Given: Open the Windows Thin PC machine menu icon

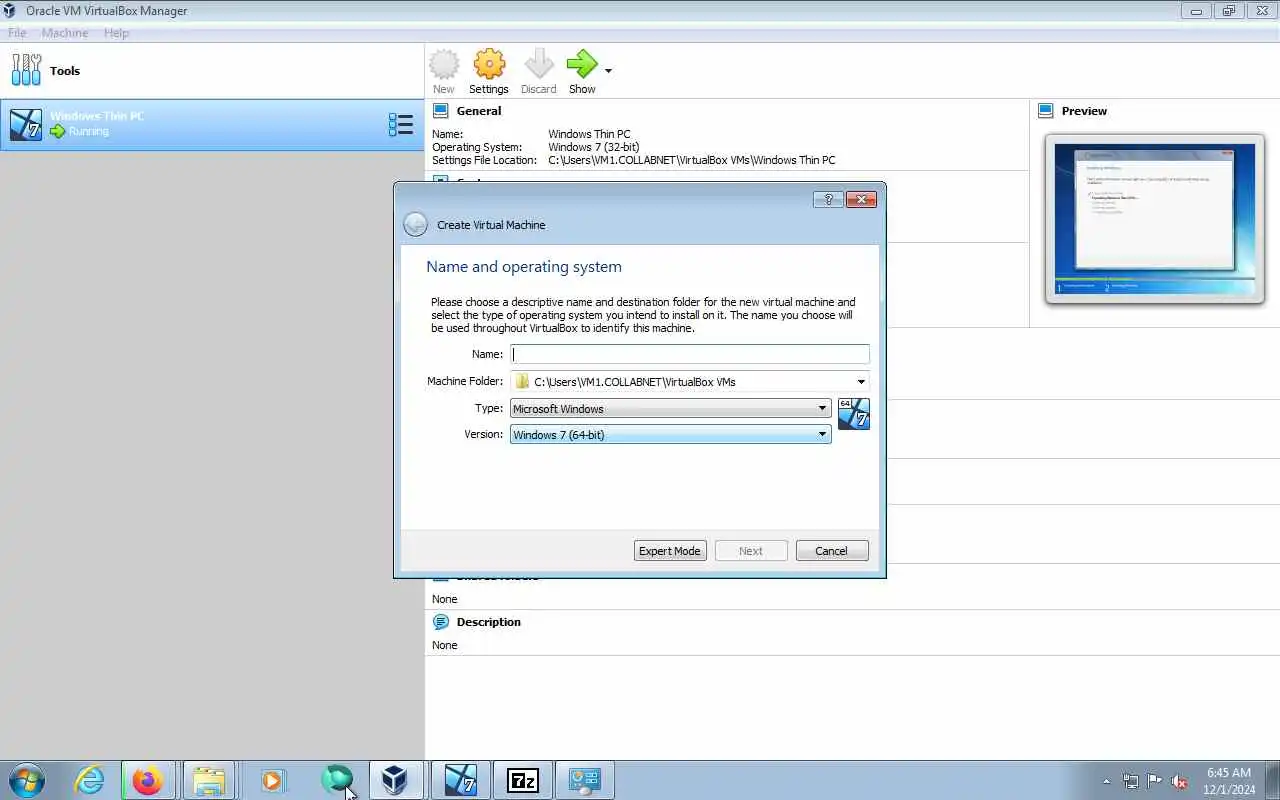Looking at the screenshot, I should tap(400, 125).
